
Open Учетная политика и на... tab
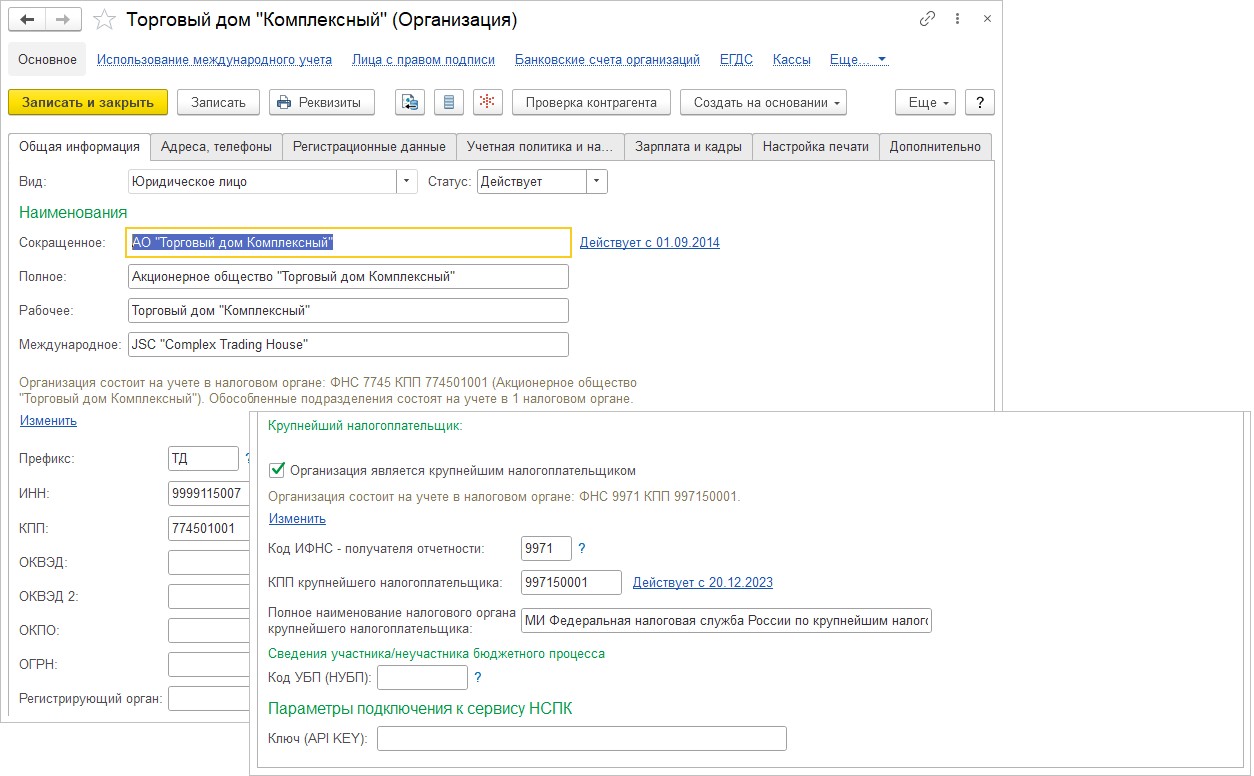click(x=540, y=146)
